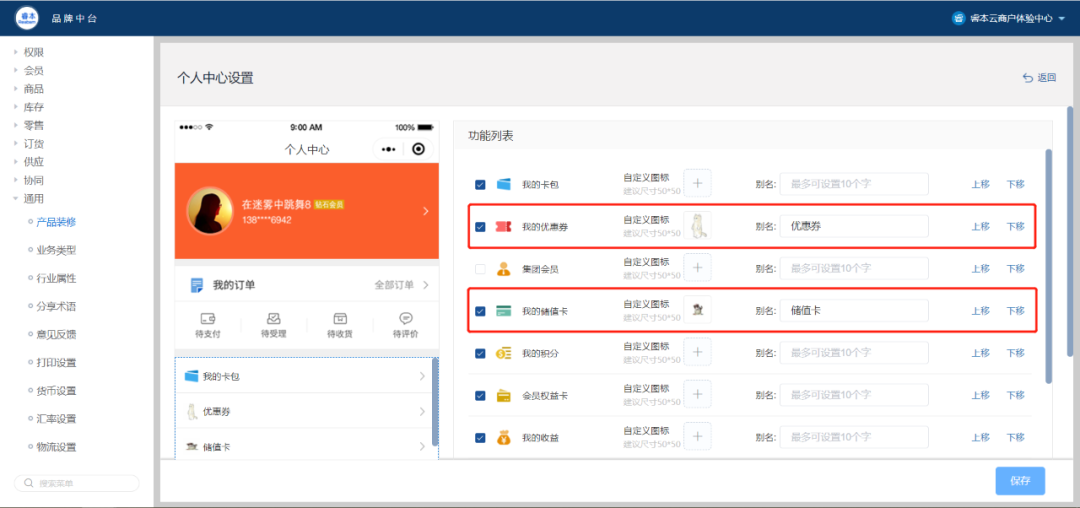This screenshot has height=508, width=1080.
Task: Click 全部订单 in phone preview
Action: point(395,285)
